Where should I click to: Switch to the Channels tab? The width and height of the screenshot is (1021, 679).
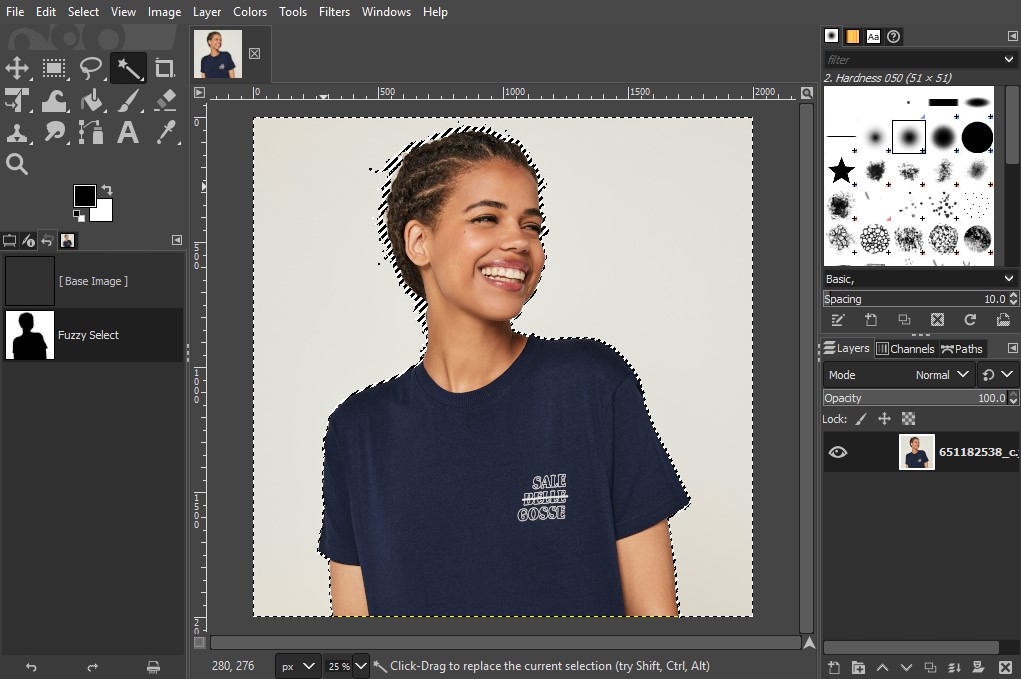pos(905,348)
